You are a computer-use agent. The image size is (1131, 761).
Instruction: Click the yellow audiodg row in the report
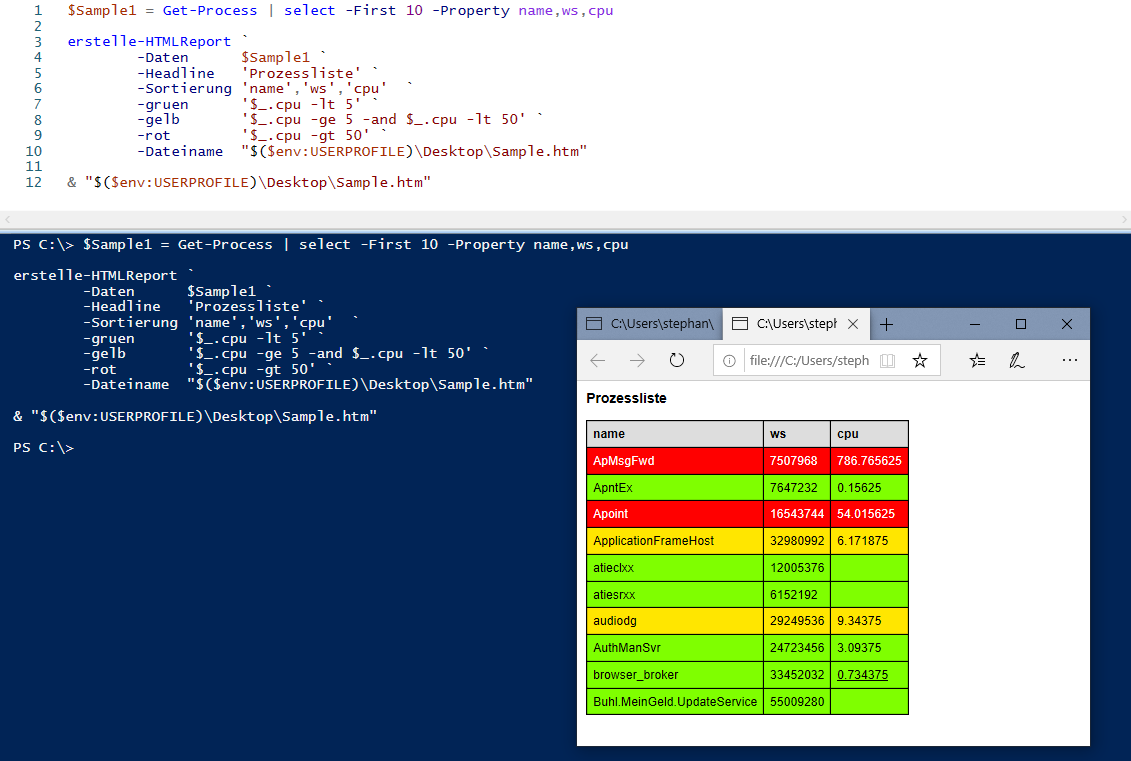click(672, 620)
